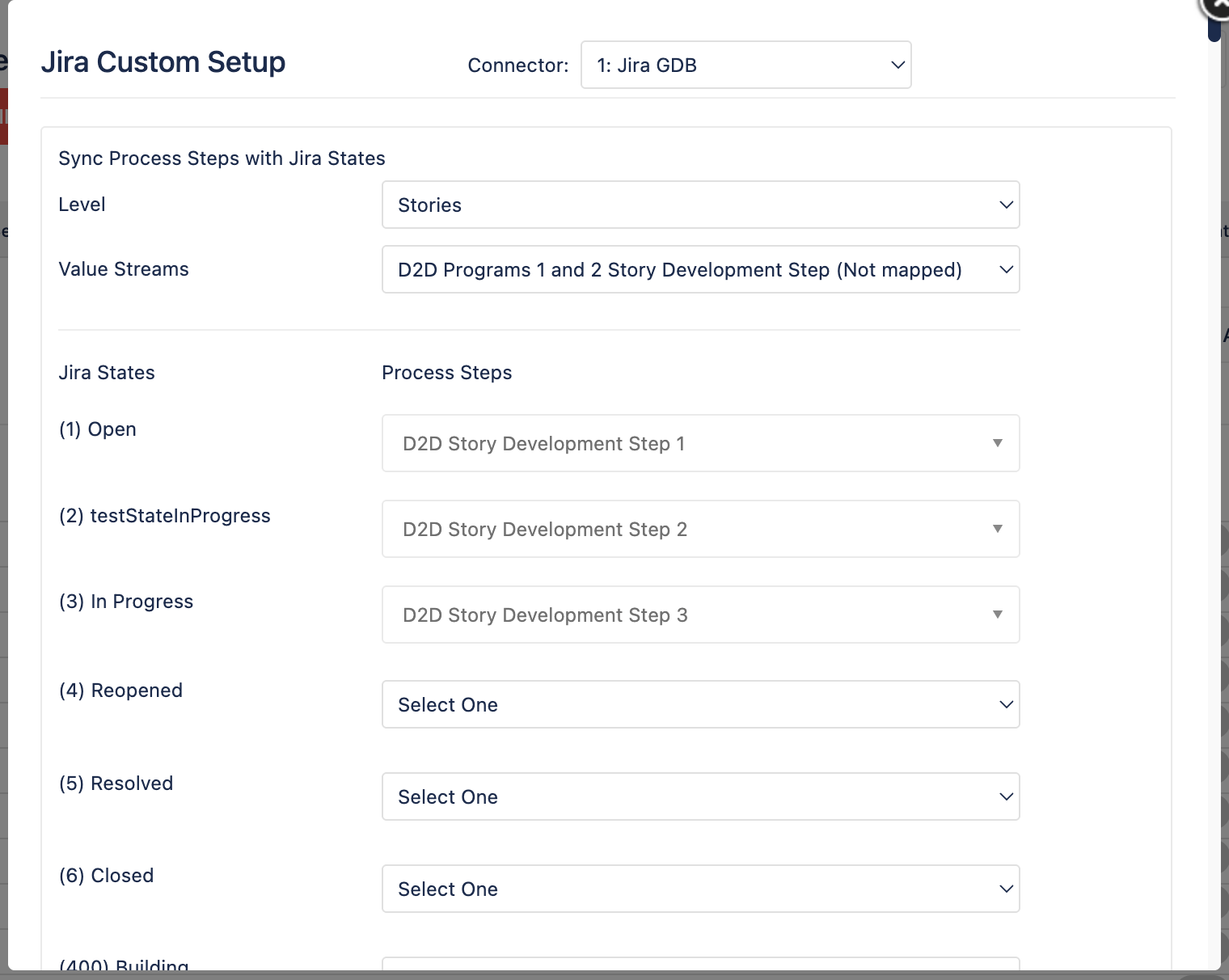The image size is (1229, 980).
Task: Click the chevron on the Value Streams dropdown
Action: (x=1005, y=269)
